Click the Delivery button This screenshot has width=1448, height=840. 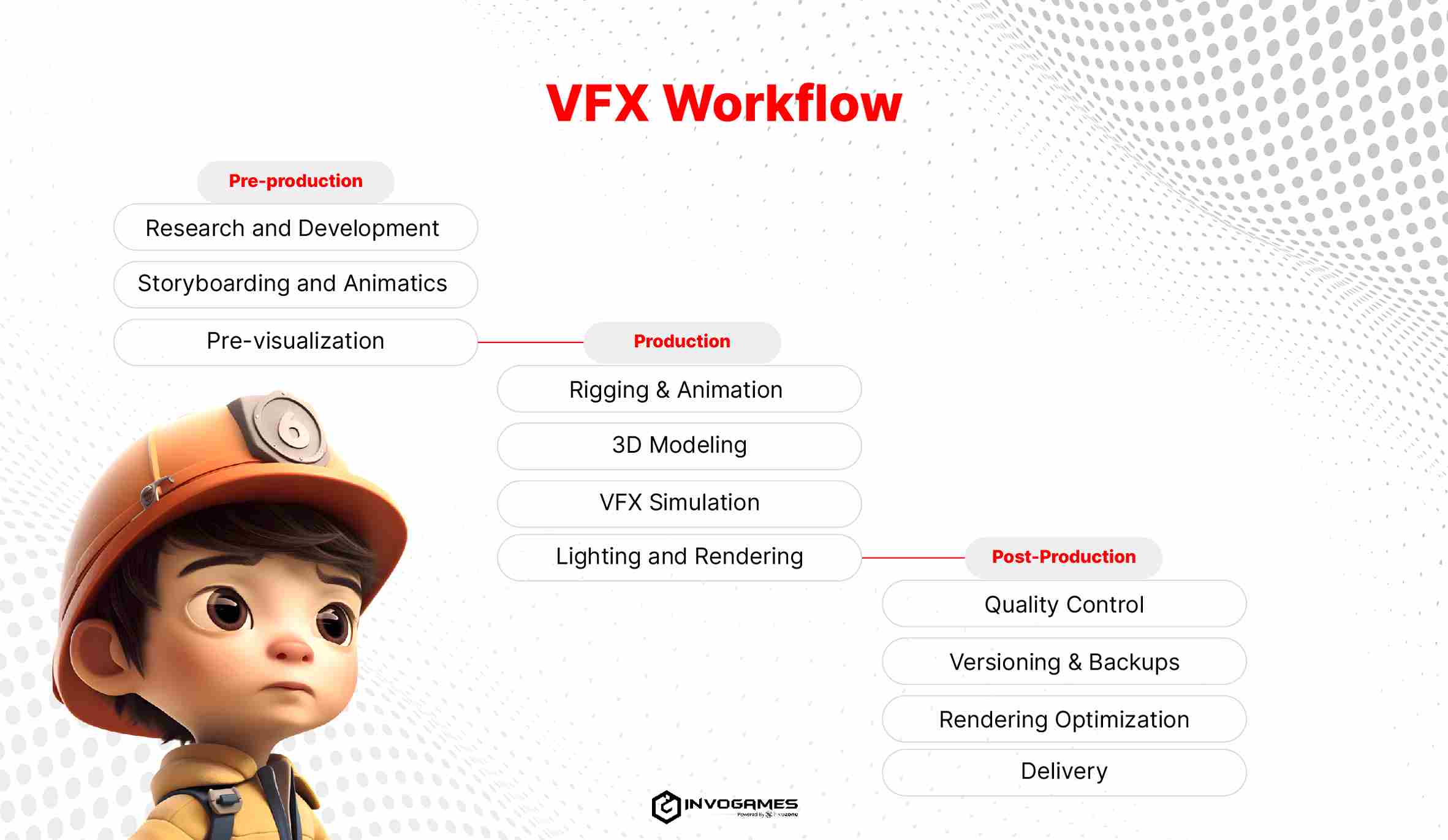(x=1065, y=770)
